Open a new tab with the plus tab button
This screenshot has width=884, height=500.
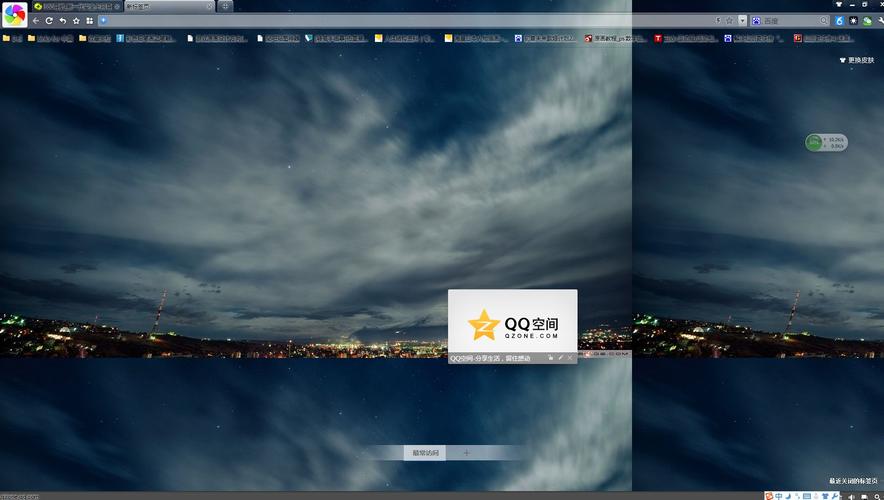225,6
